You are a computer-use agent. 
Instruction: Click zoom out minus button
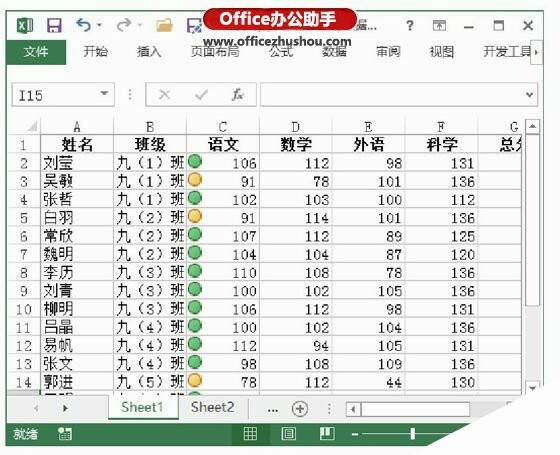(x=355, y=434)
